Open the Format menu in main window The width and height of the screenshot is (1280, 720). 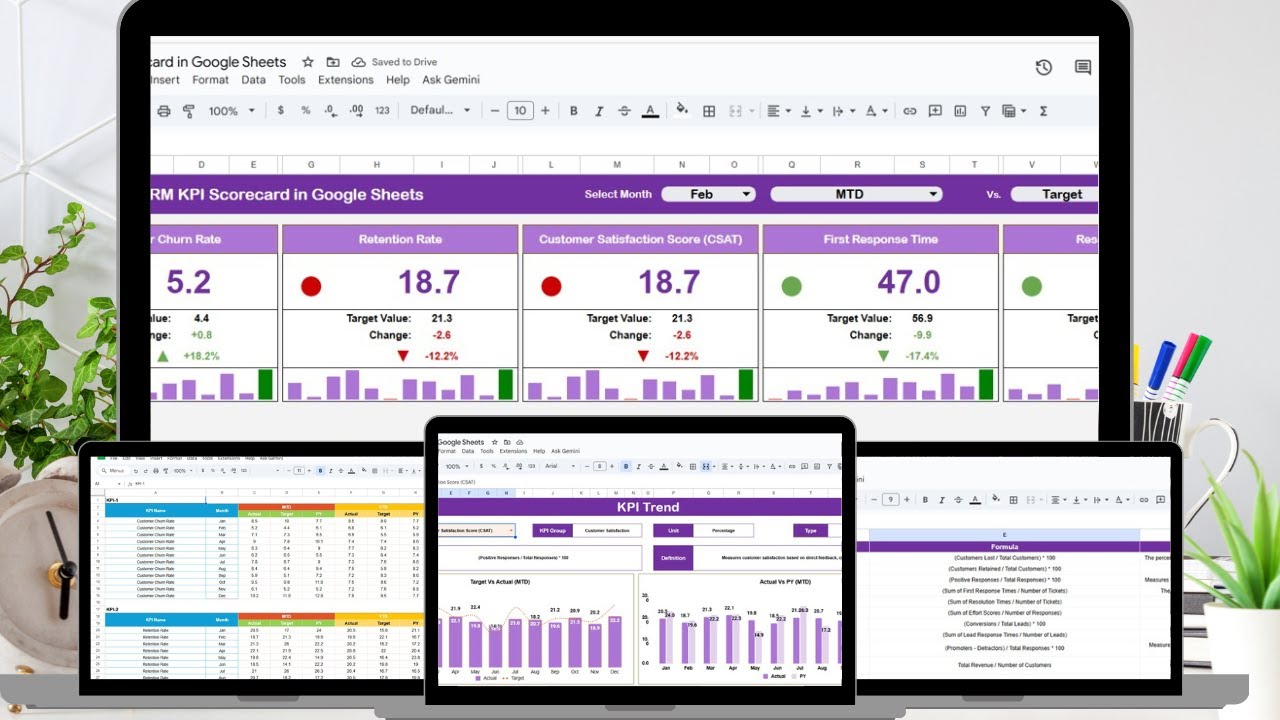click(210, 80)
